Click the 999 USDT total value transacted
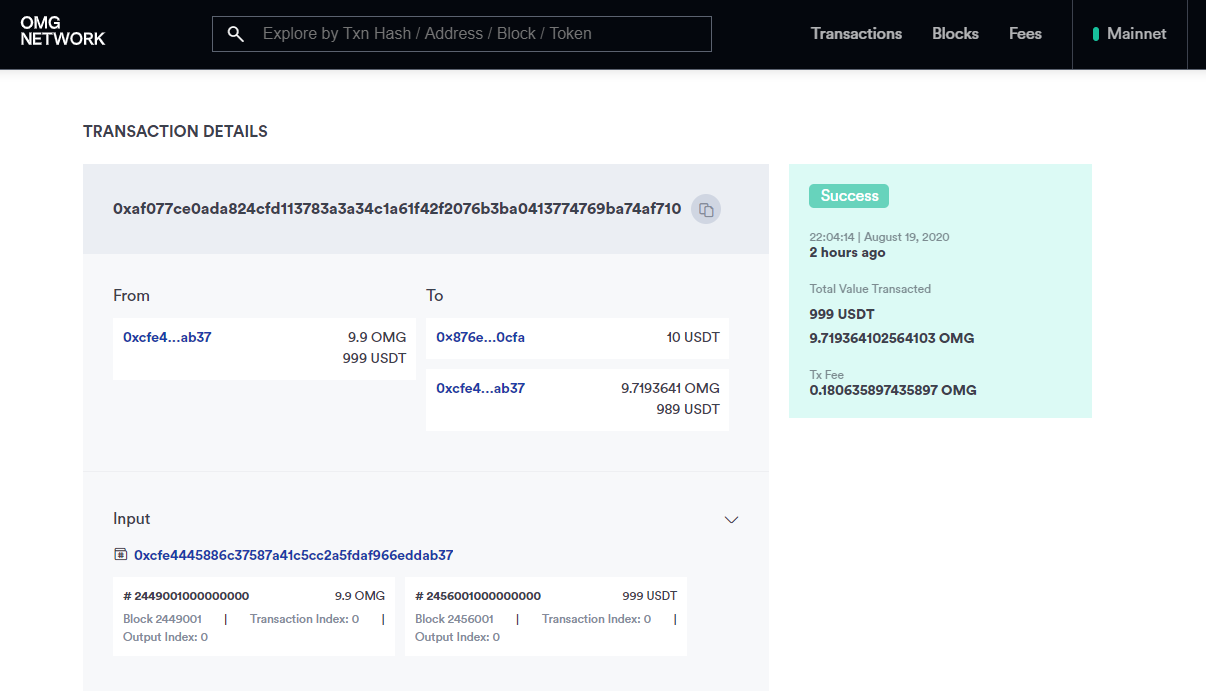 pyautogui.click(x=842, y=314)
